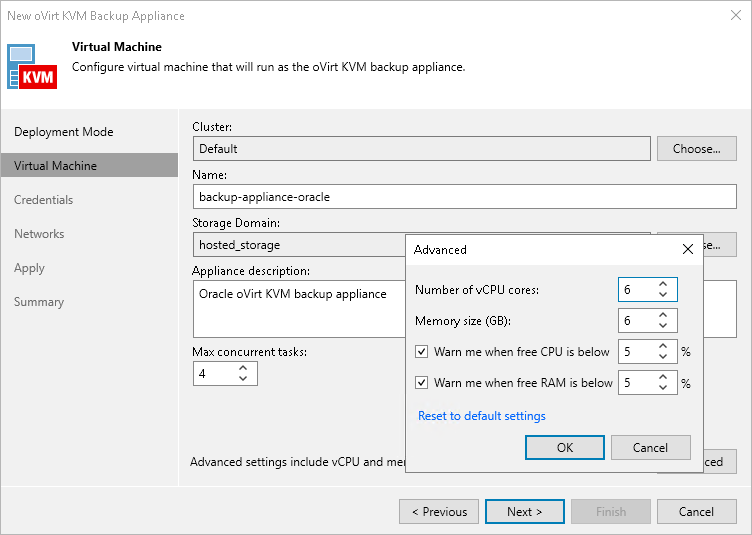The width and height of the screenshot is (752, 535).
Task: Click the Appliance description text area
Action: pyautogui.click(x=299, y=309)
